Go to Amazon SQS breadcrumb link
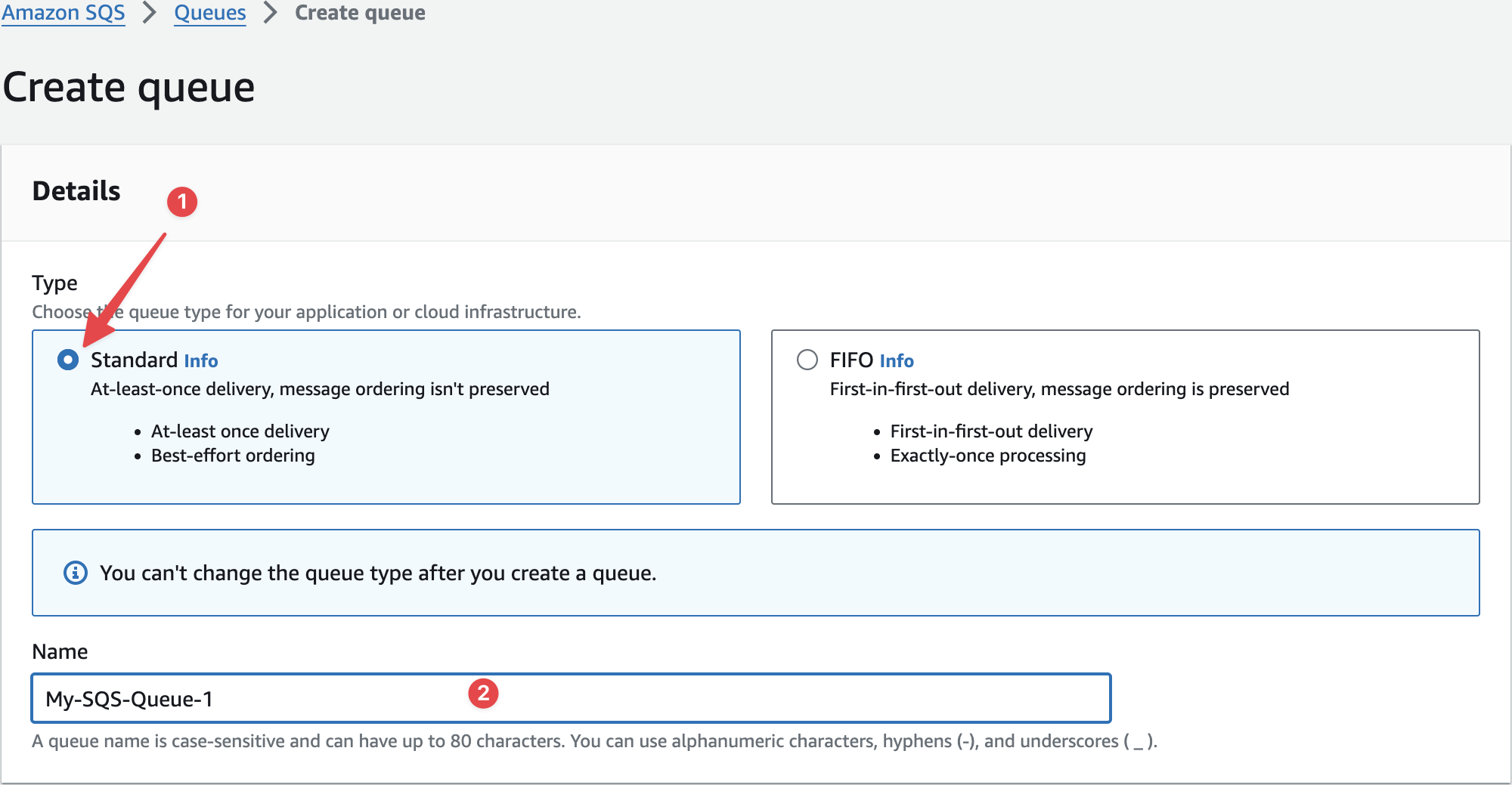 [64, 13]
